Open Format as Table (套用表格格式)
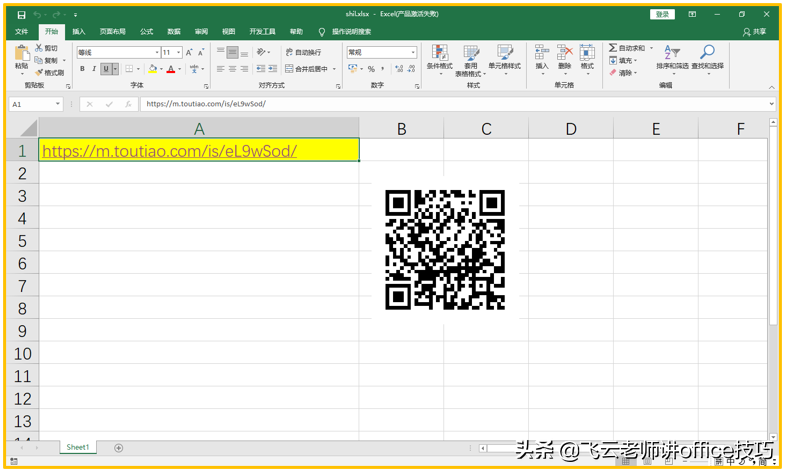 point(470,60)
